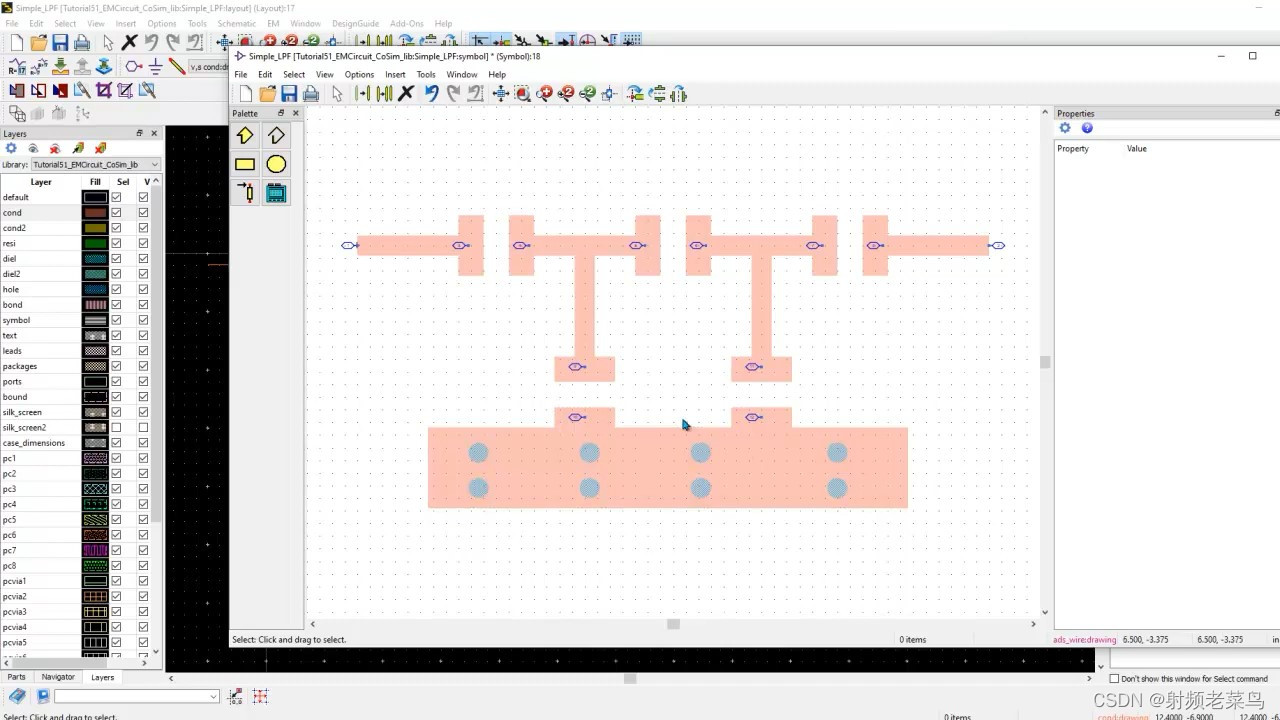
Task: Pick the yellow circle tool in Palette
Action: (276, 164)
